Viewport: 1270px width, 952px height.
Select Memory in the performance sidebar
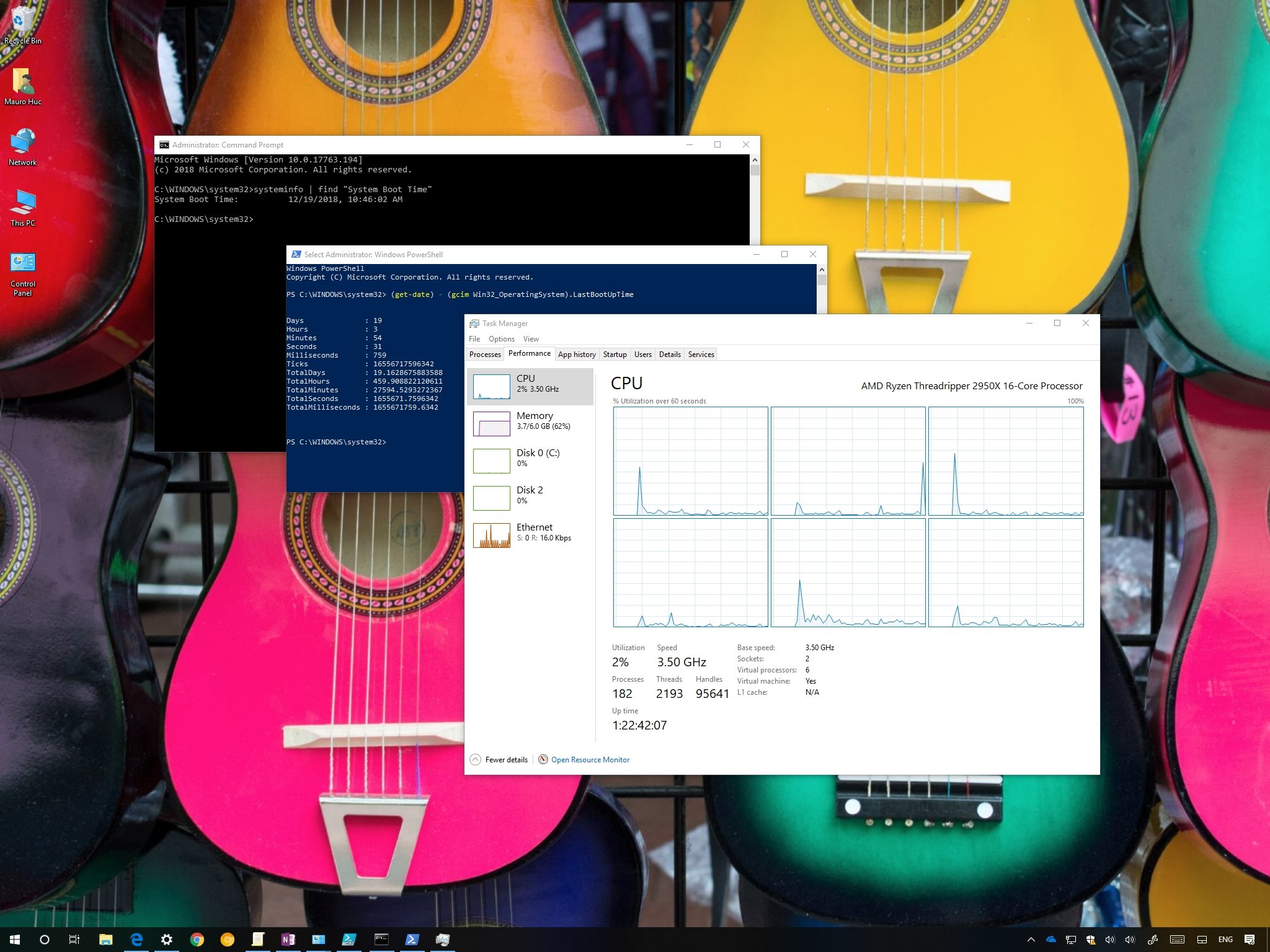(x=530, y=424)
